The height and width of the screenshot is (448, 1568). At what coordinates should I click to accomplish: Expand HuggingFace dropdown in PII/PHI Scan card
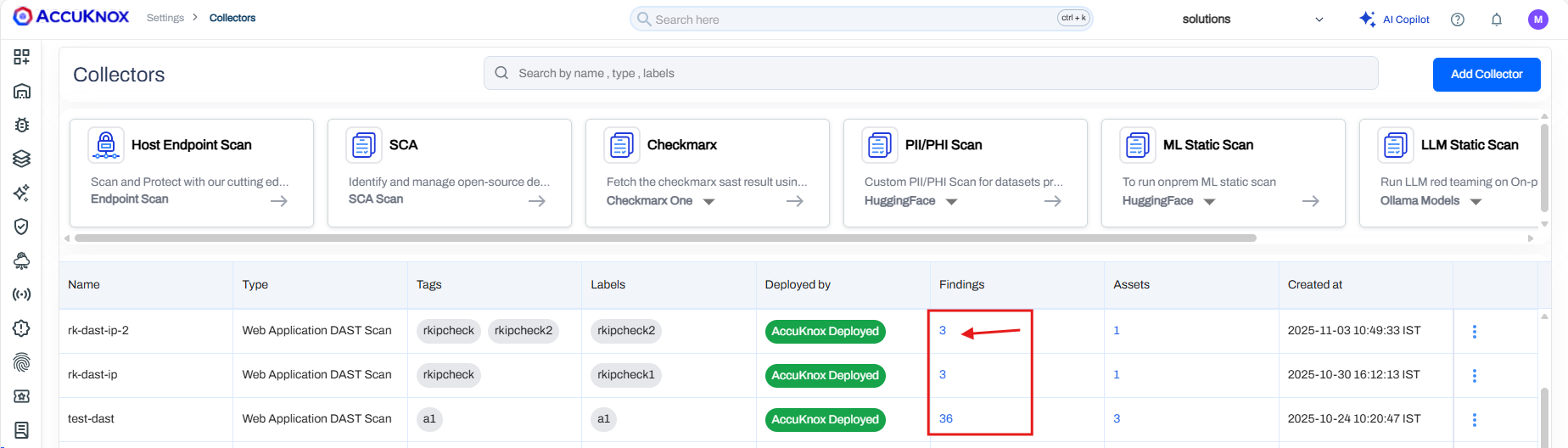coord(951,202)
